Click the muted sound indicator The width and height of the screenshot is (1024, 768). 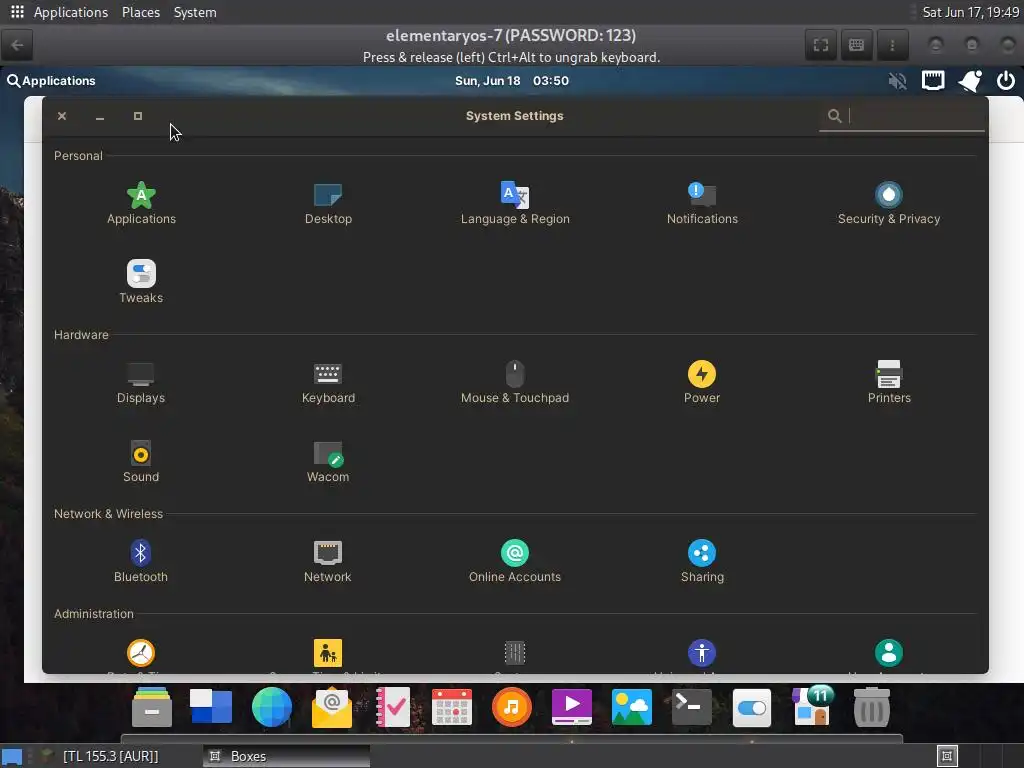coord(897,81)
